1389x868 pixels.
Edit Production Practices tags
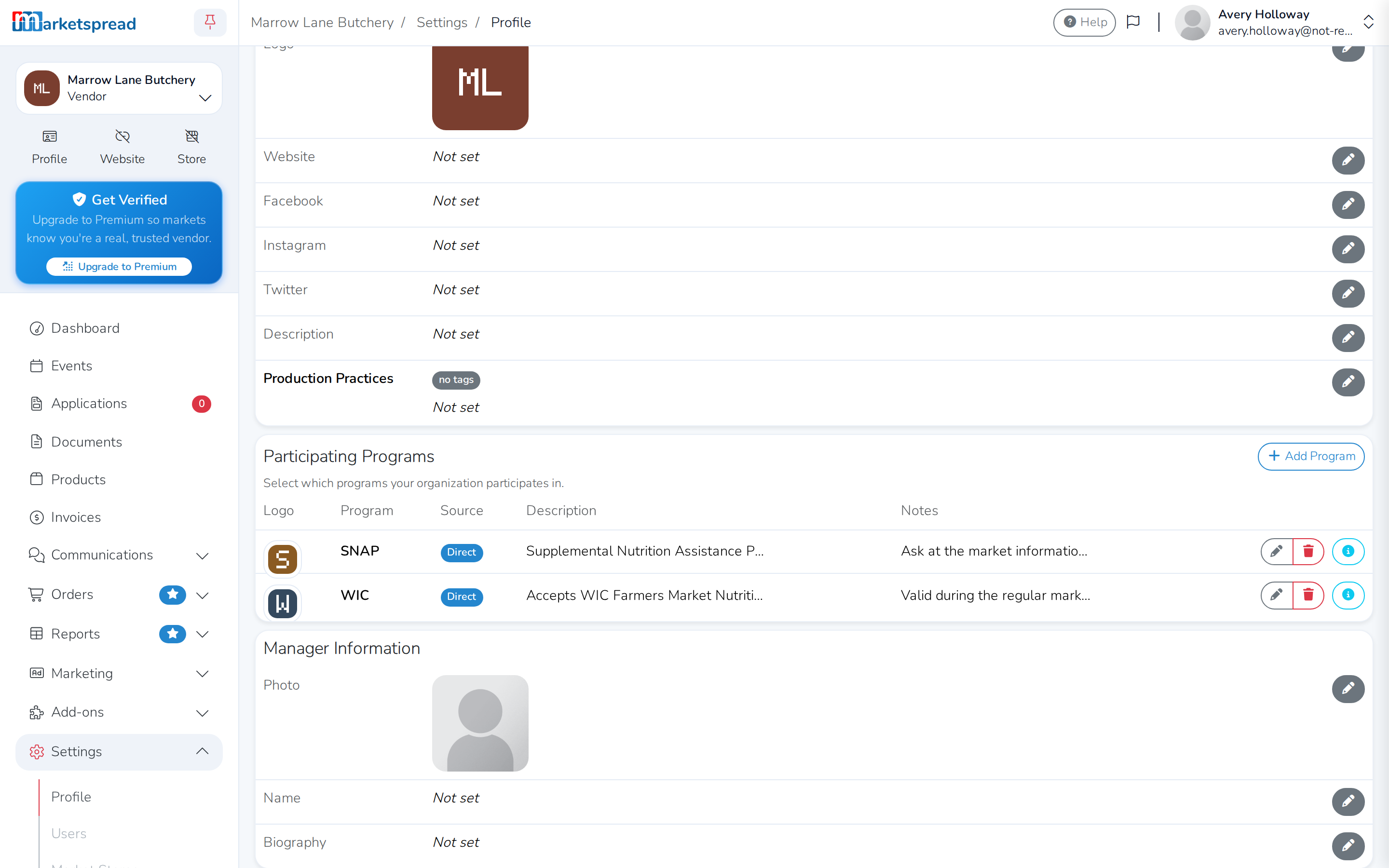[1348, 382]
